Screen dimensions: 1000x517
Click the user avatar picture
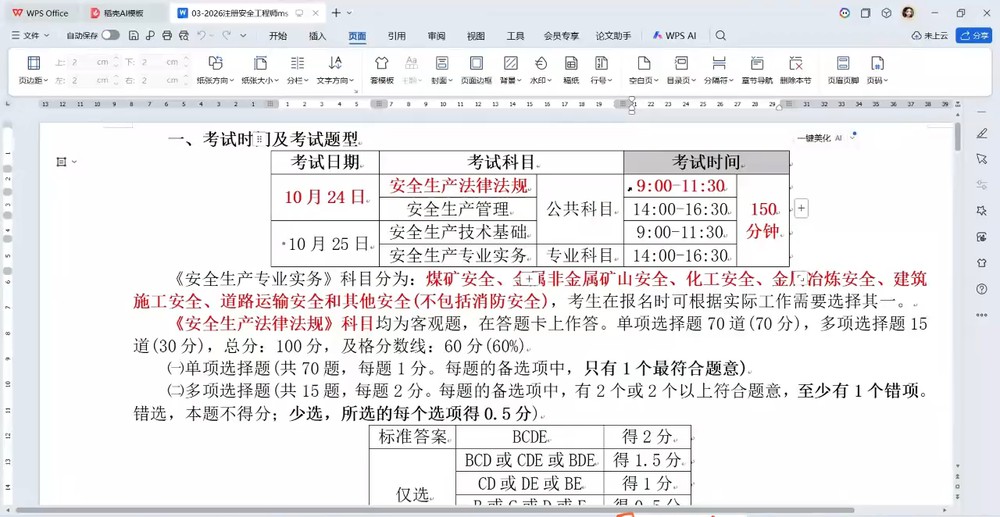[x=908, y=13]
